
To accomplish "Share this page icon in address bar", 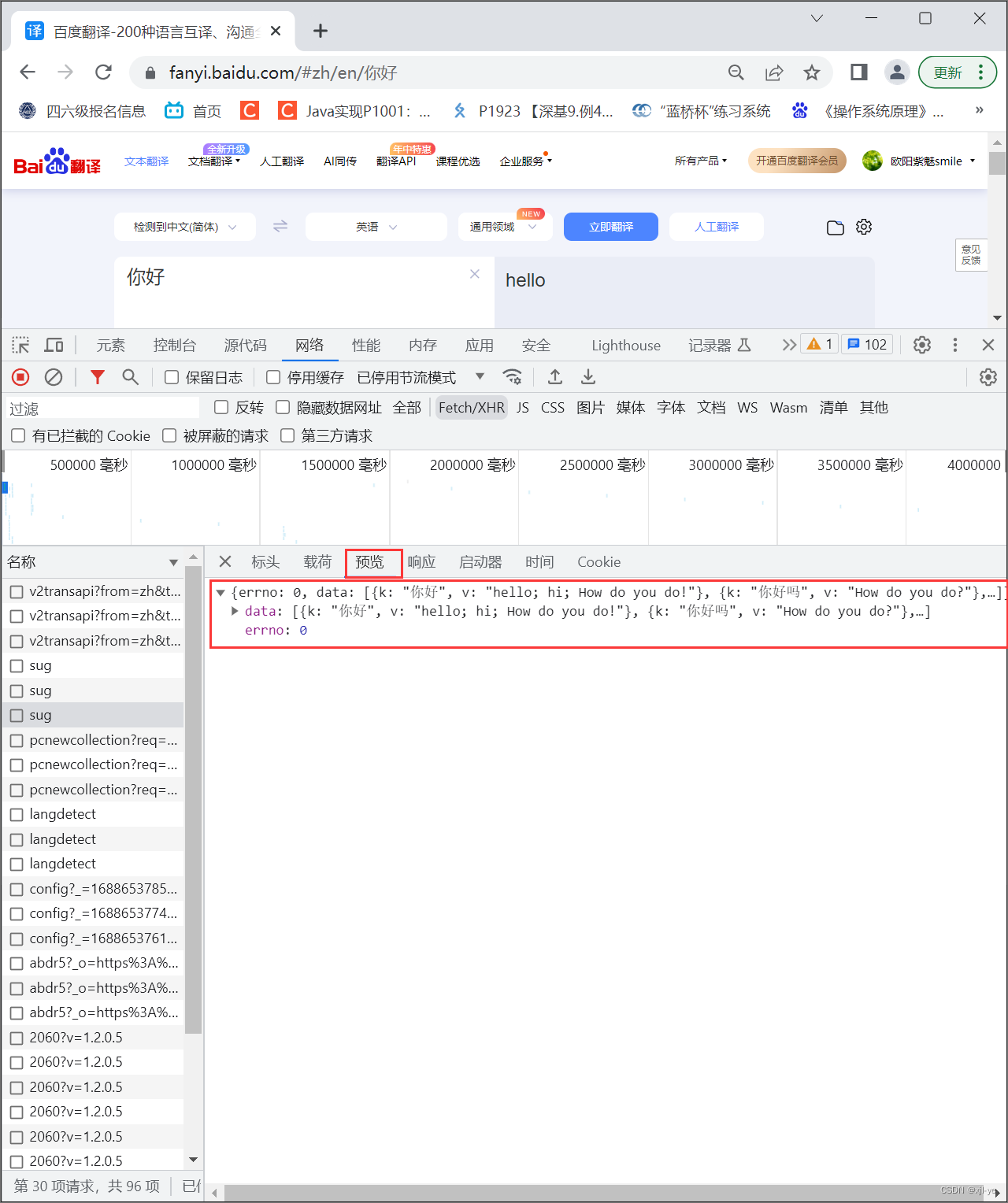I will coord(774,72).
